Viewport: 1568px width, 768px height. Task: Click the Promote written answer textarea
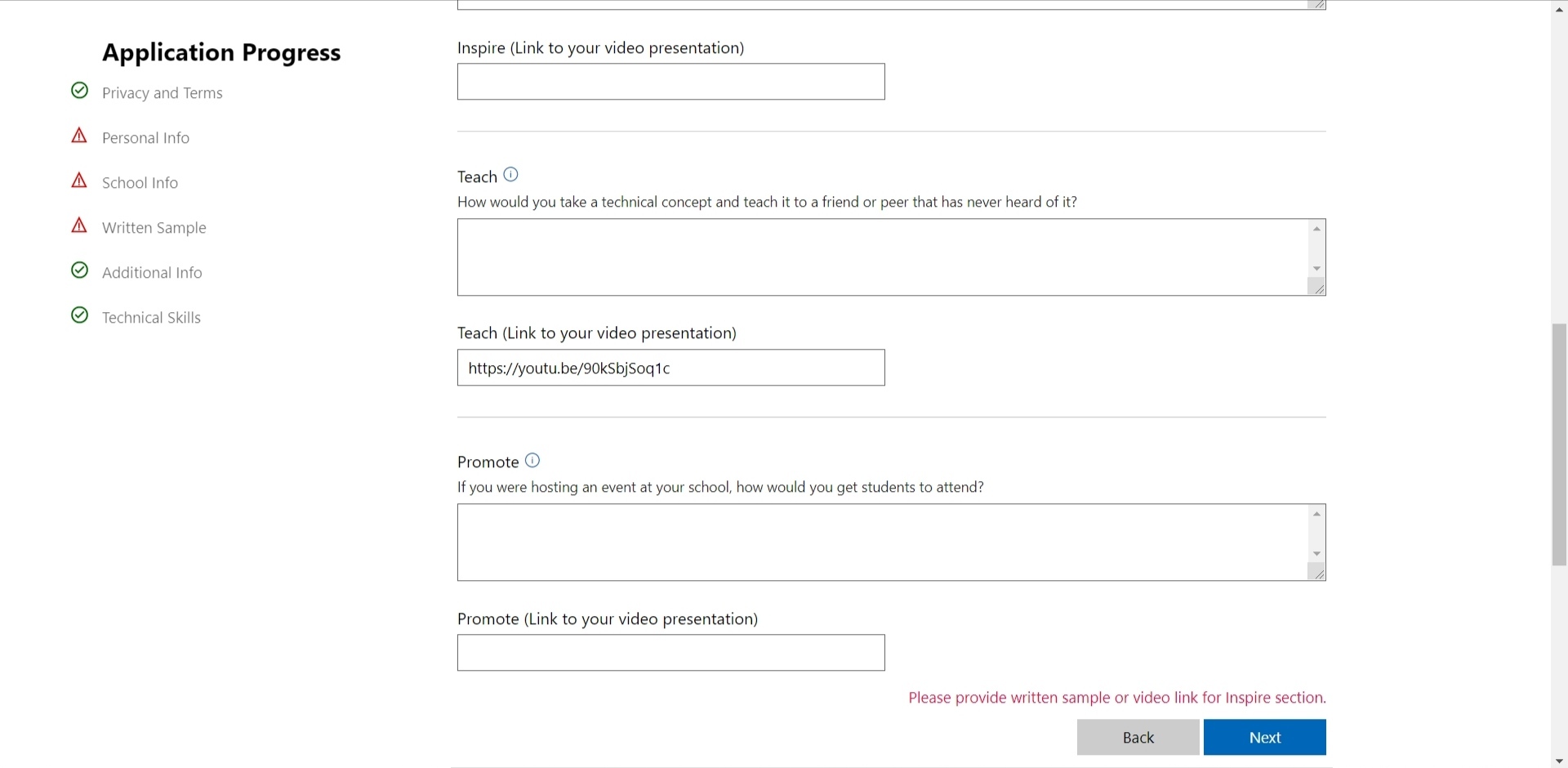coord(882,542)
